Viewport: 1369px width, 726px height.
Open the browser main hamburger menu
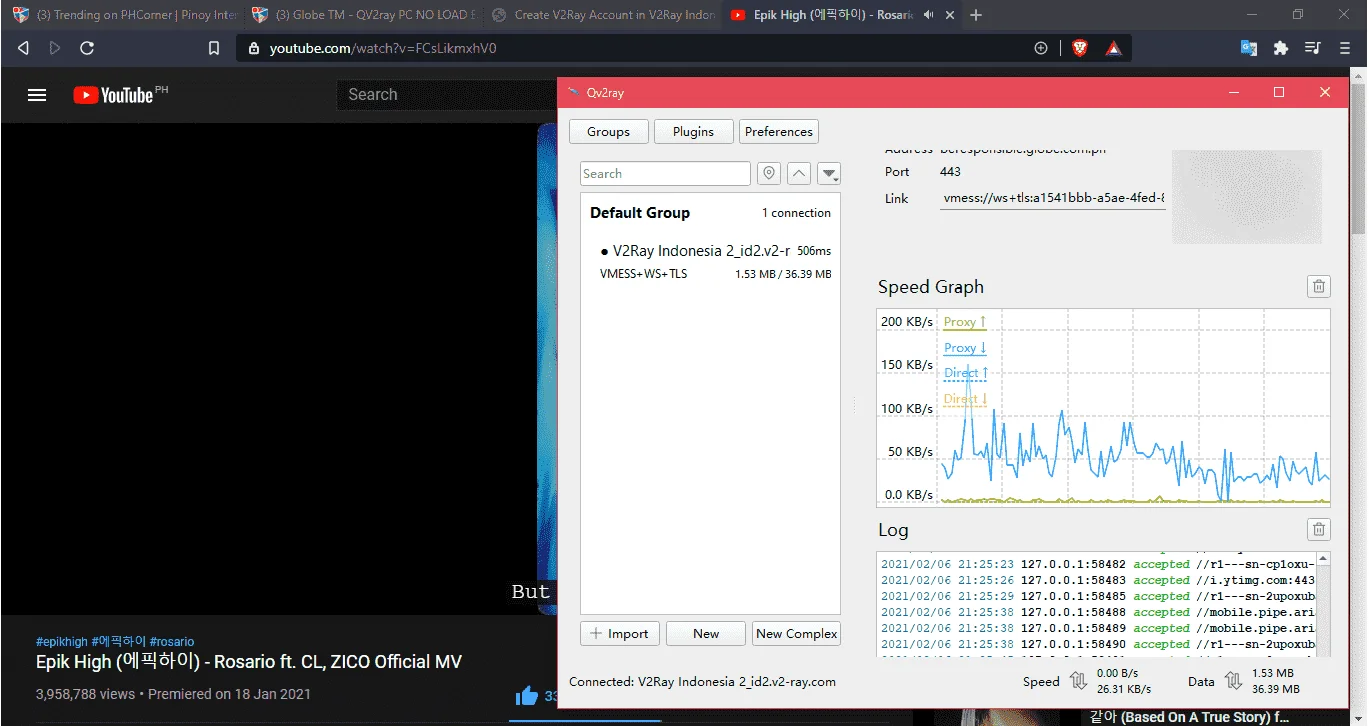[1345, 48]
